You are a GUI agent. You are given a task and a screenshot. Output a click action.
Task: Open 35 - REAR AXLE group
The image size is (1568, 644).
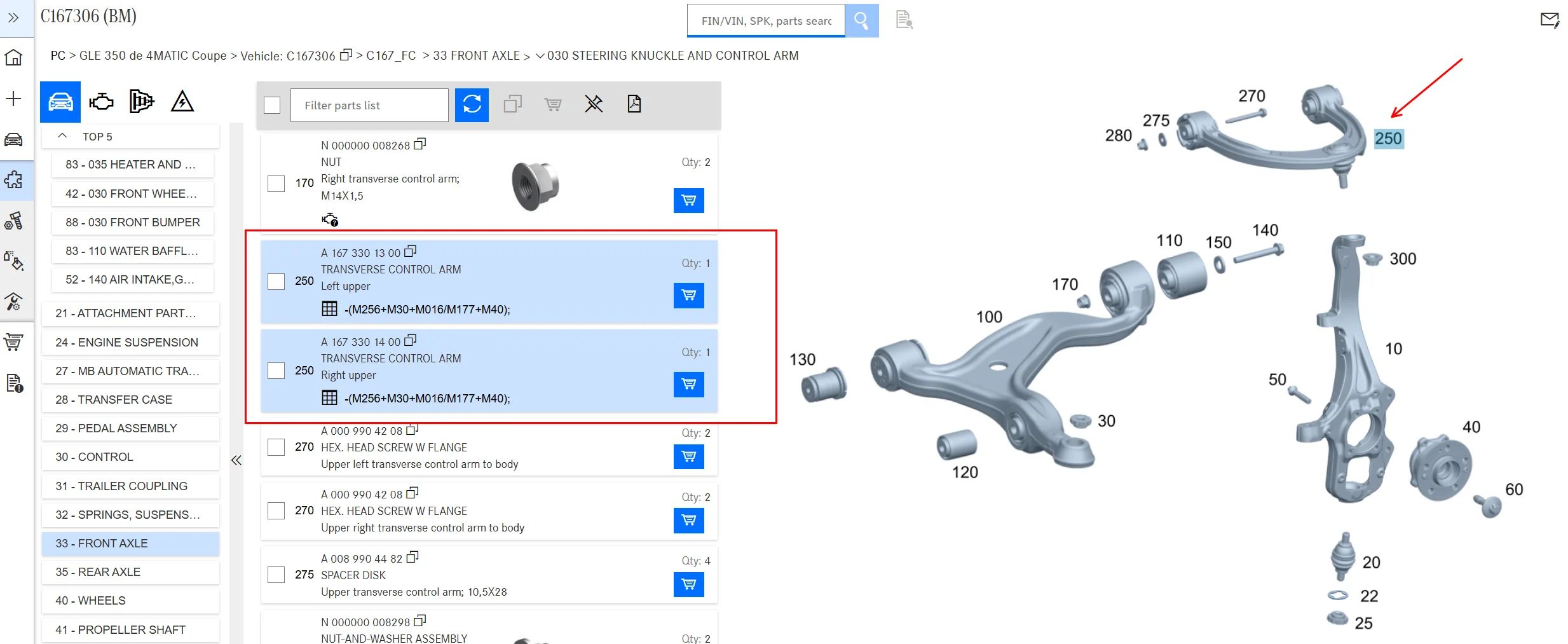pyautogui.click(x=130, y=572)
